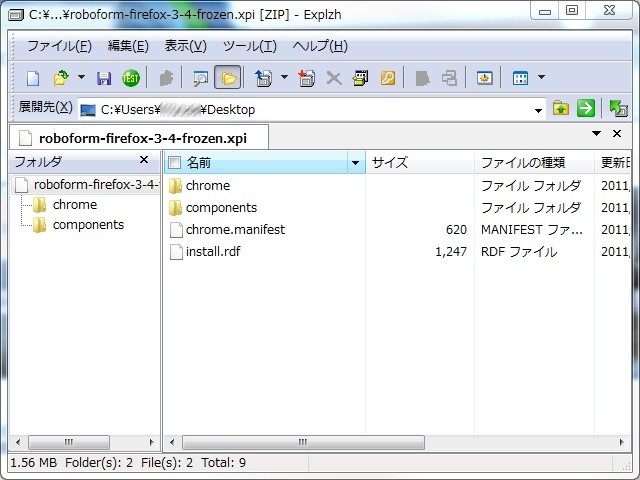Click the 1,247 size value
Image resolution: width=640 pixels, height=480 pixels.
pos(451,252)
